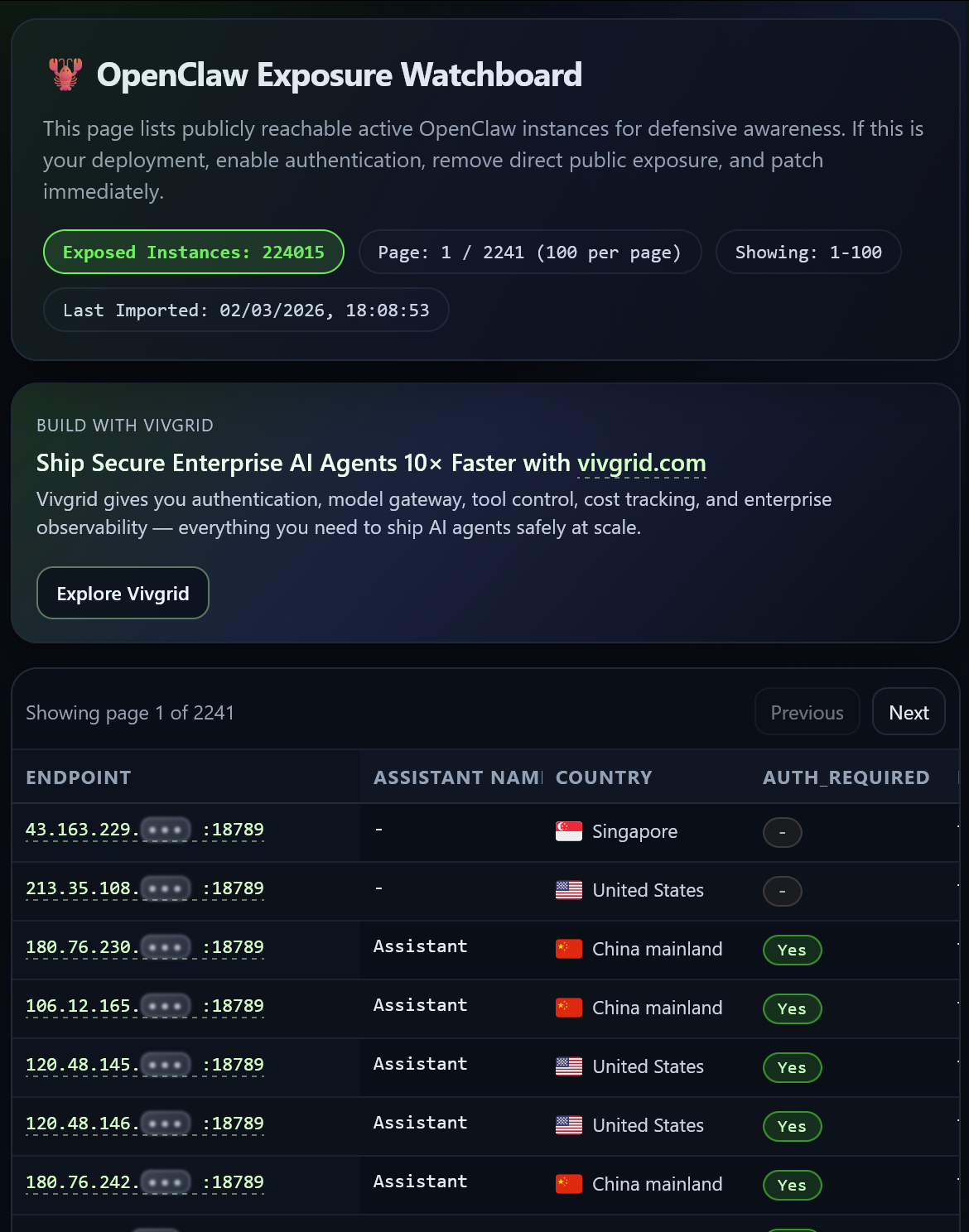Click the Explore Vivgrid button

[x=123, y=593]
